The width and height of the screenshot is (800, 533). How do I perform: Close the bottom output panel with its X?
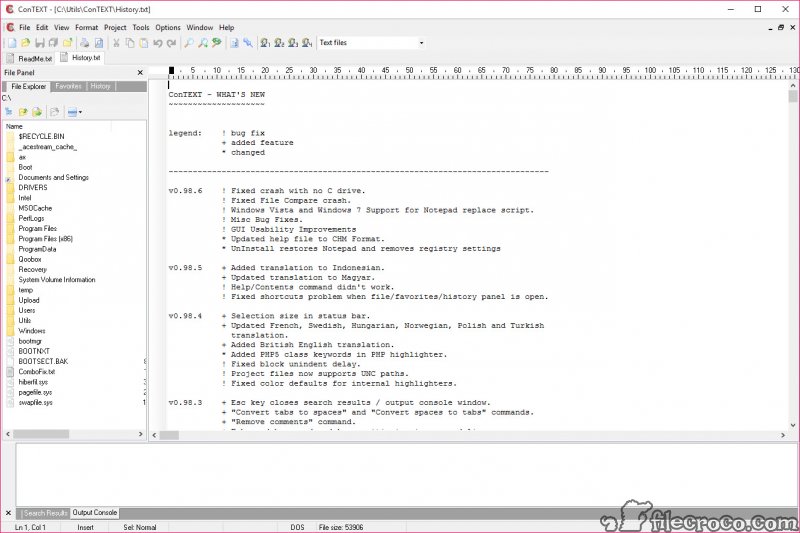(8, 513)
